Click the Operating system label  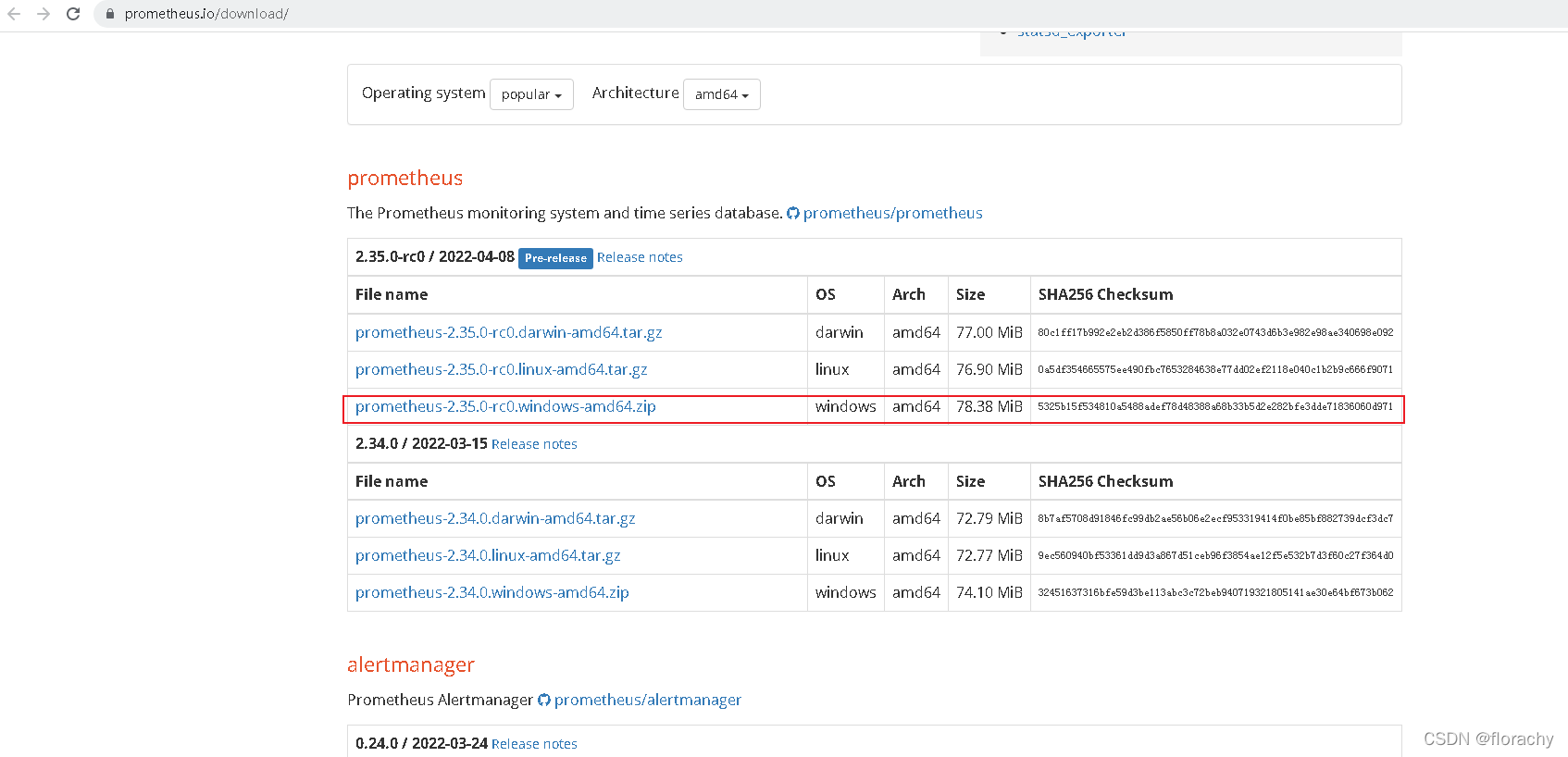point(424,93)
